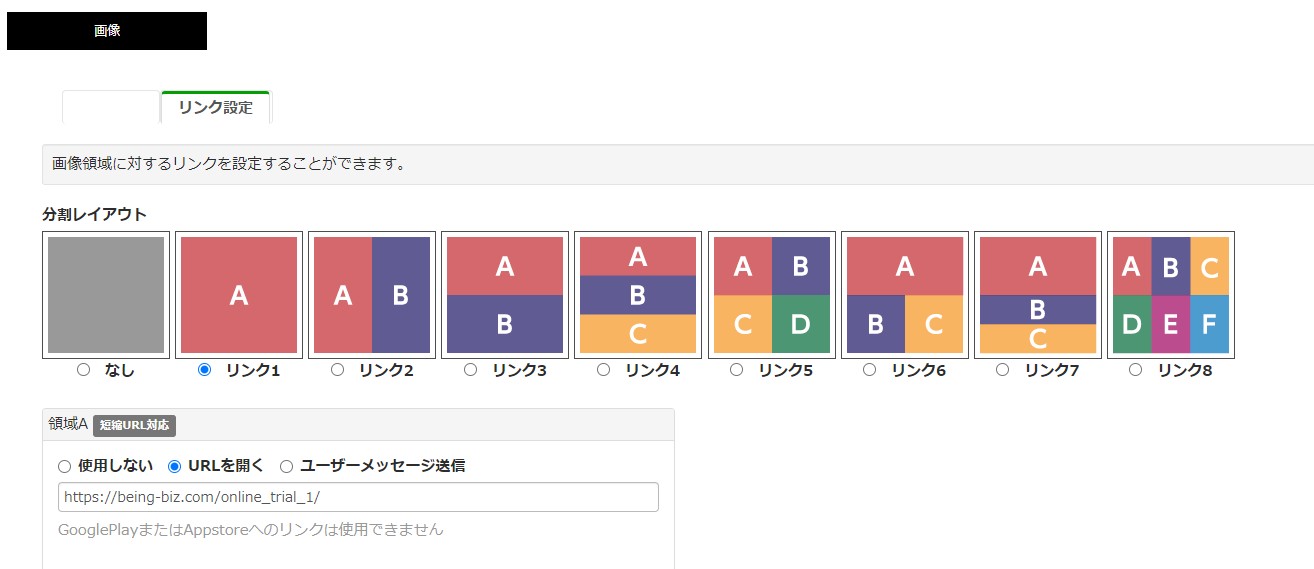The image size is (1314, 569).
Task: Click the 短縮URL対応 badge
Action: [x=135, y=425]
